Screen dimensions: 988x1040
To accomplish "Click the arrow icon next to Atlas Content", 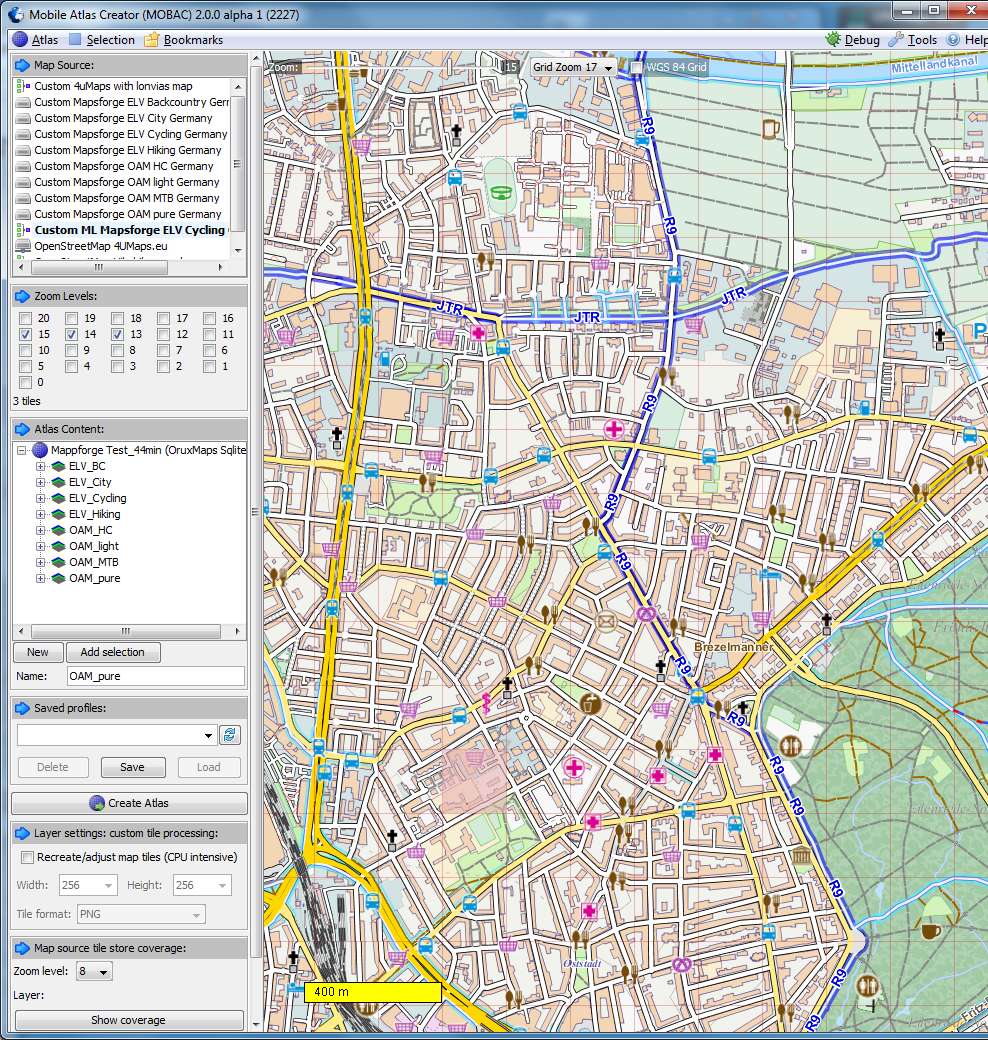I will [22, 429].
